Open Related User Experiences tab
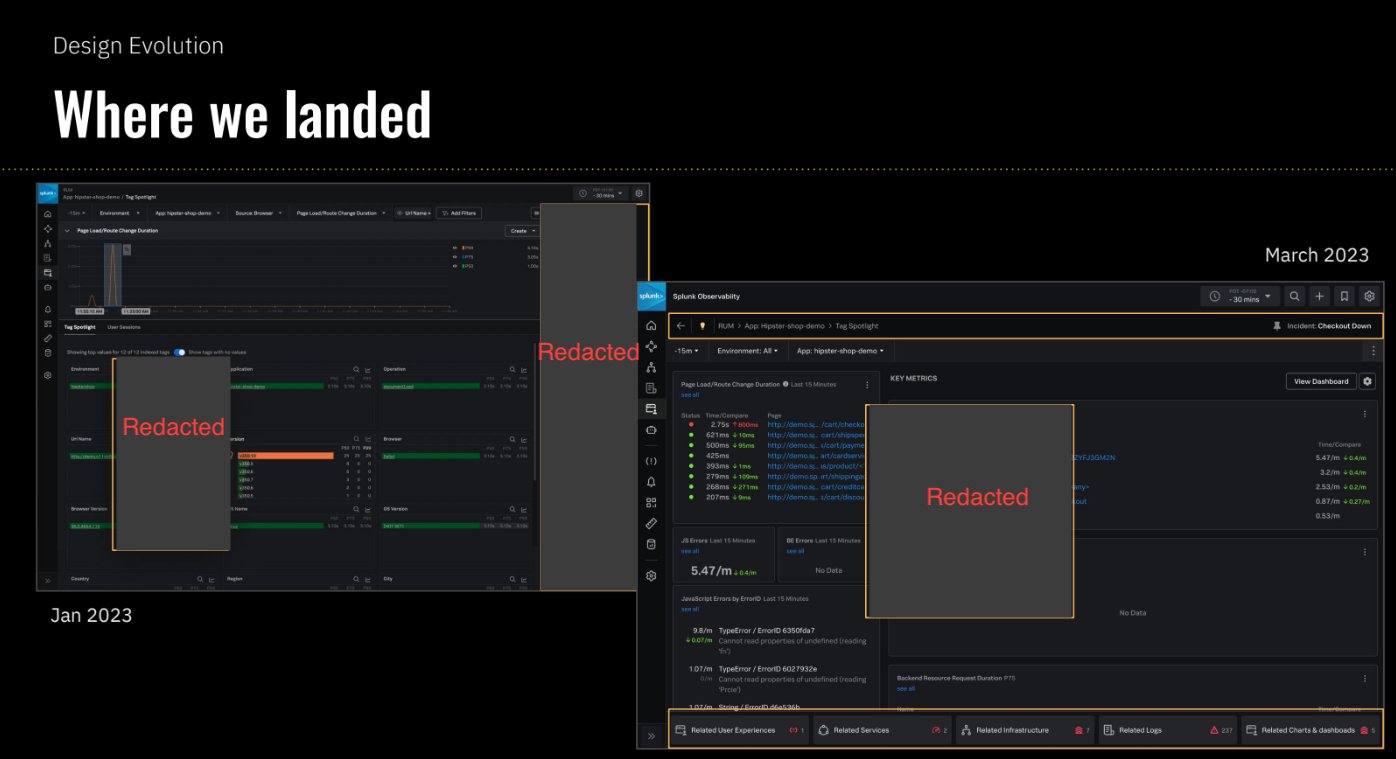The image size is (1396, 759). [739, 730]
